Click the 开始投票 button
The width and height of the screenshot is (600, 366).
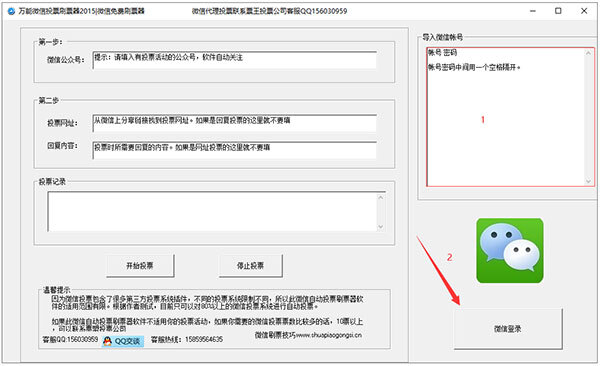pos(140,265)
